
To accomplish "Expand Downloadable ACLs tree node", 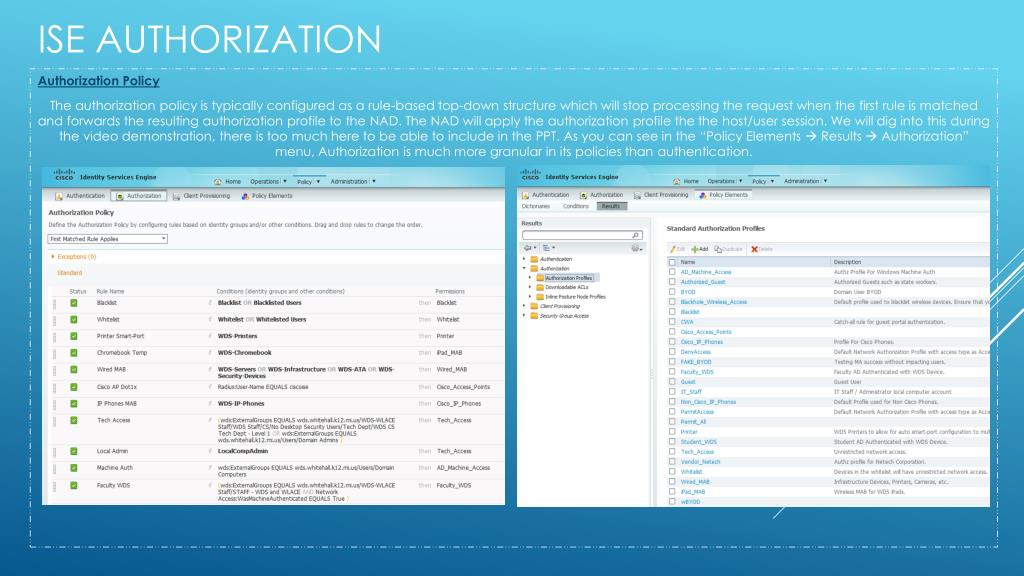I will 530,287.
